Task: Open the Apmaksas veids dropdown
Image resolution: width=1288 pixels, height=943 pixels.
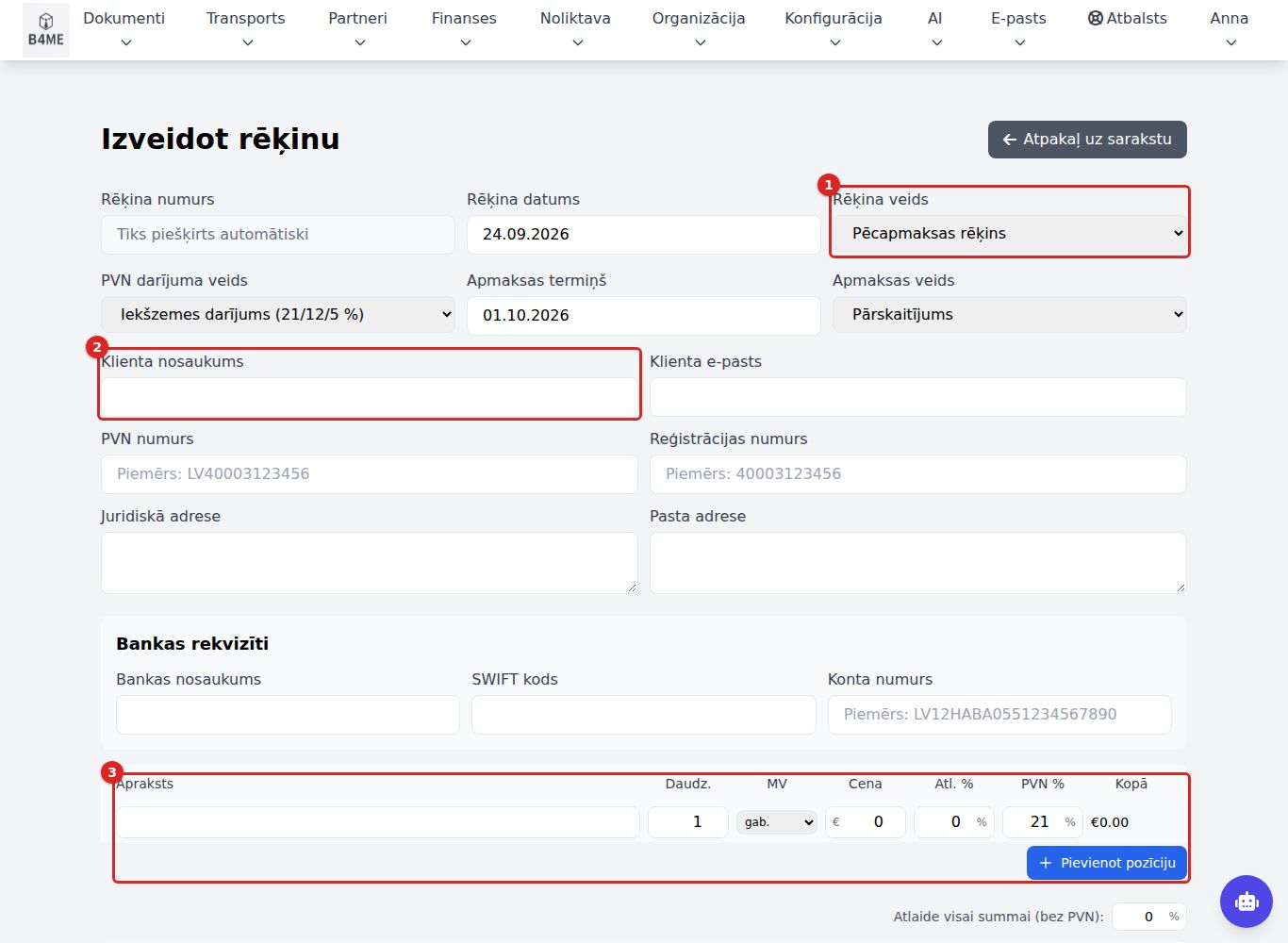Action: coord(1009,314)
